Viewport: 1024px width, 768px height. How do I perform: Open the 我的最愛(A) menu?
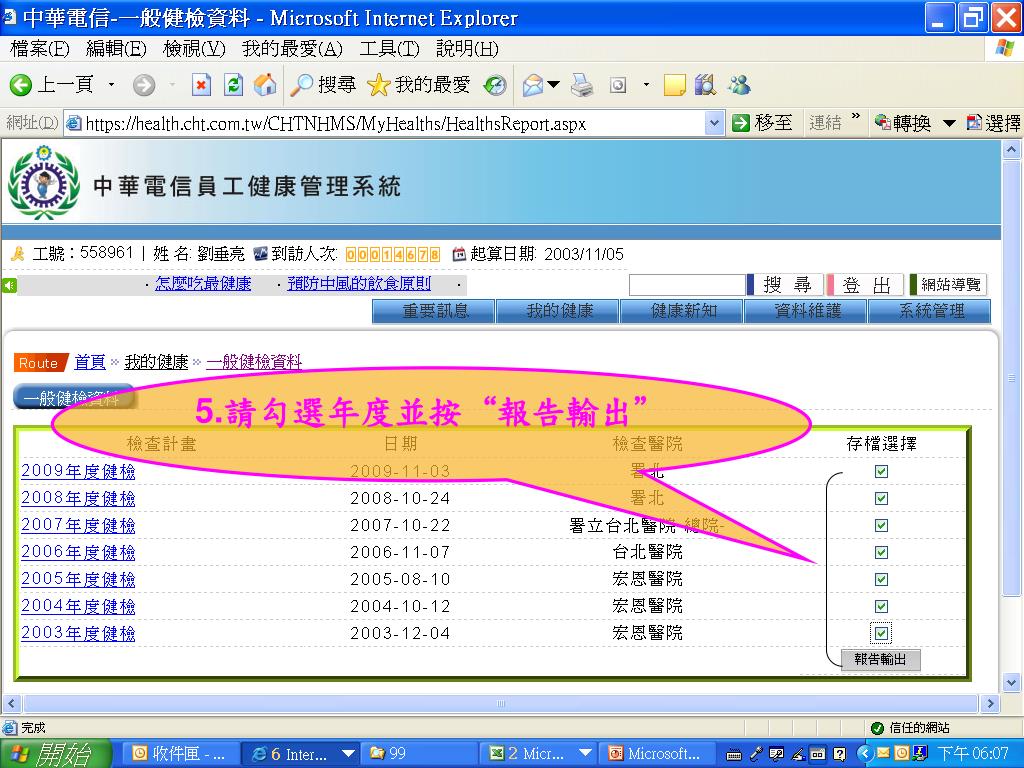292,49
